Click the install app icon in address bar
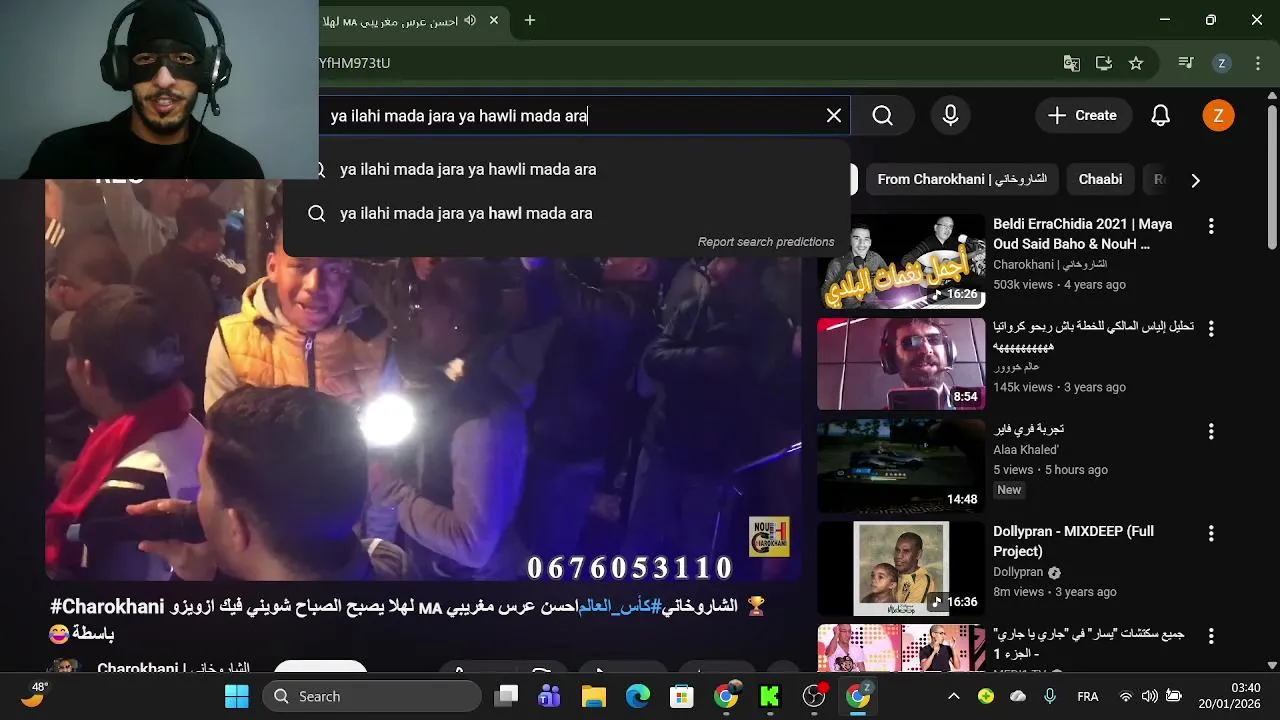 (1104, 63)
